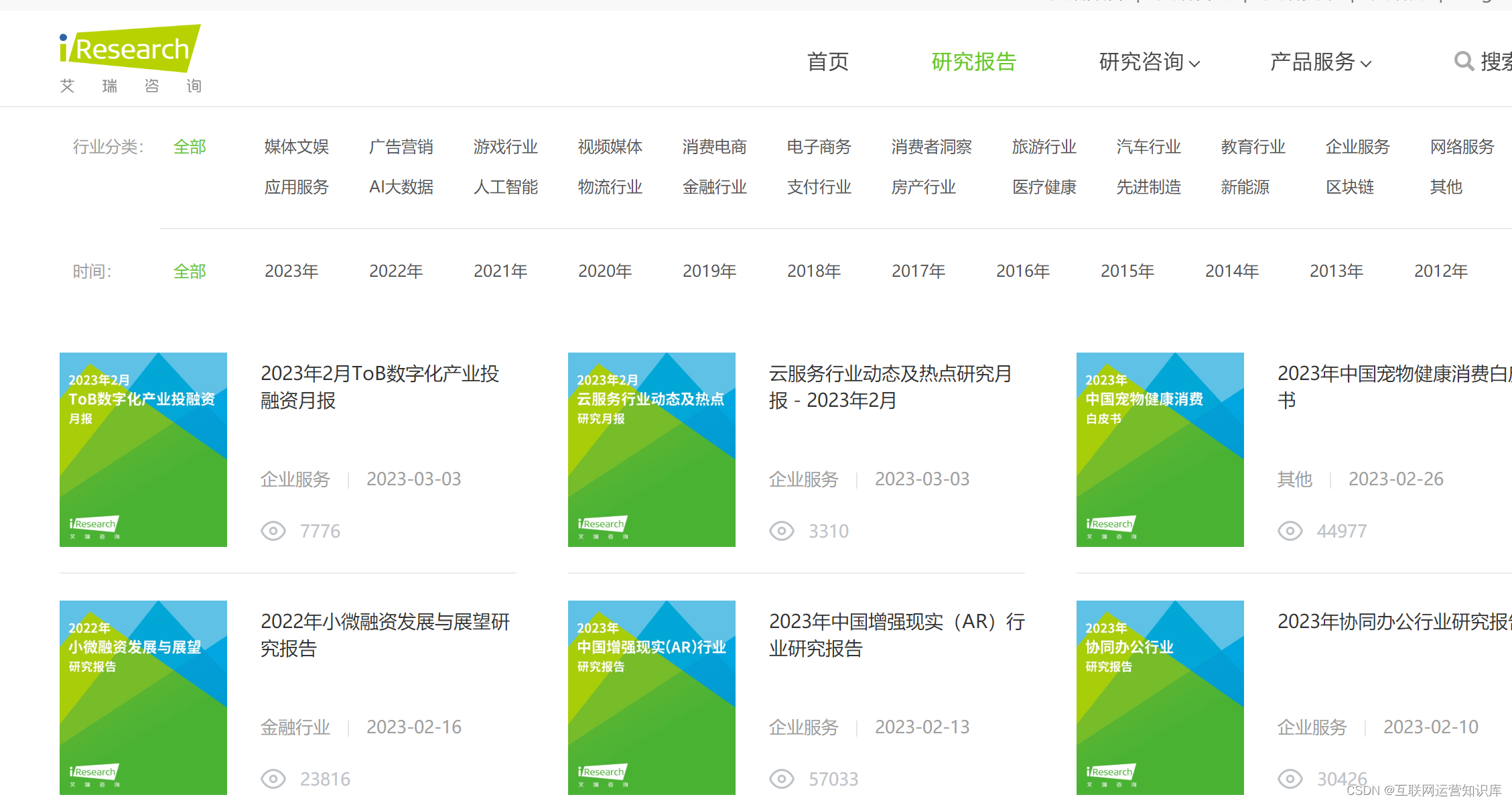Go to the 首页 tab
This screenshot has width=1512, height=803.
point(828,62)
